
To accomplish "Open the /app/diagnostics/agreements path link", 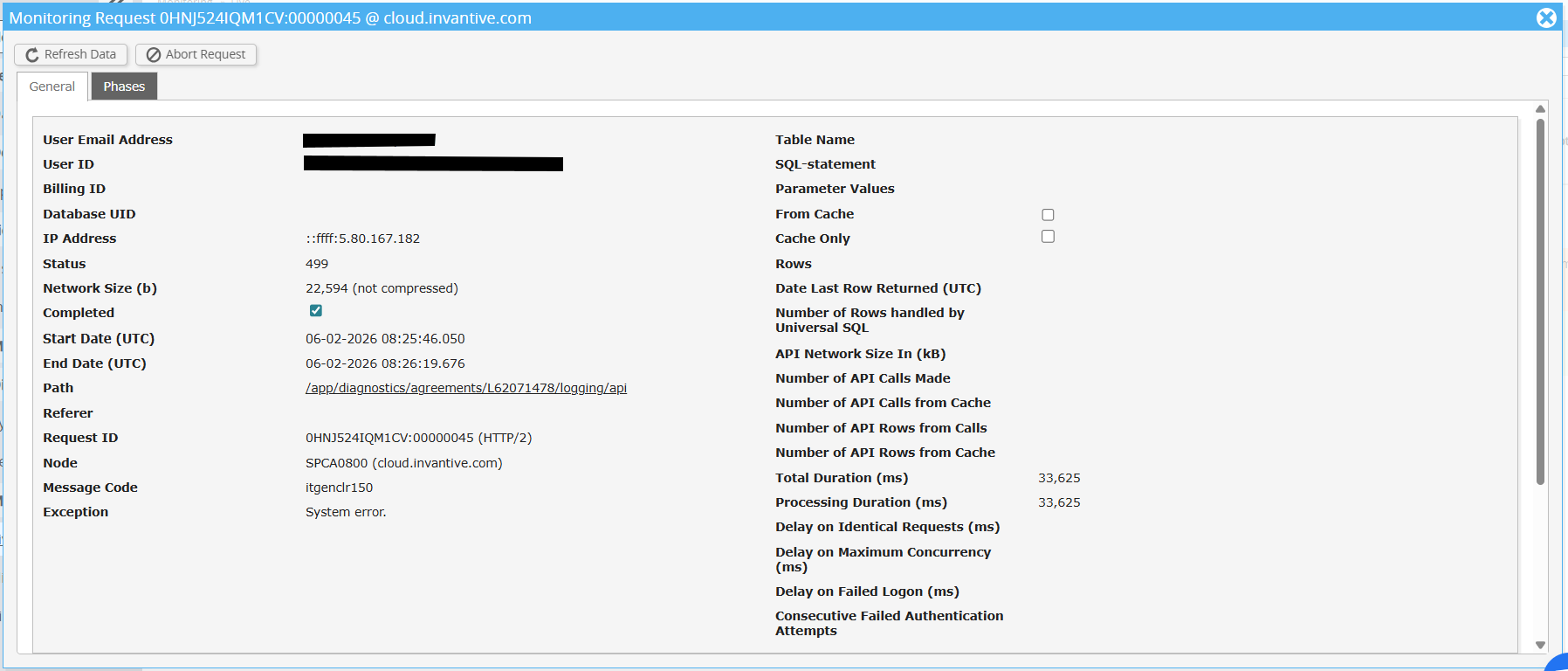I will click(465, 388).
